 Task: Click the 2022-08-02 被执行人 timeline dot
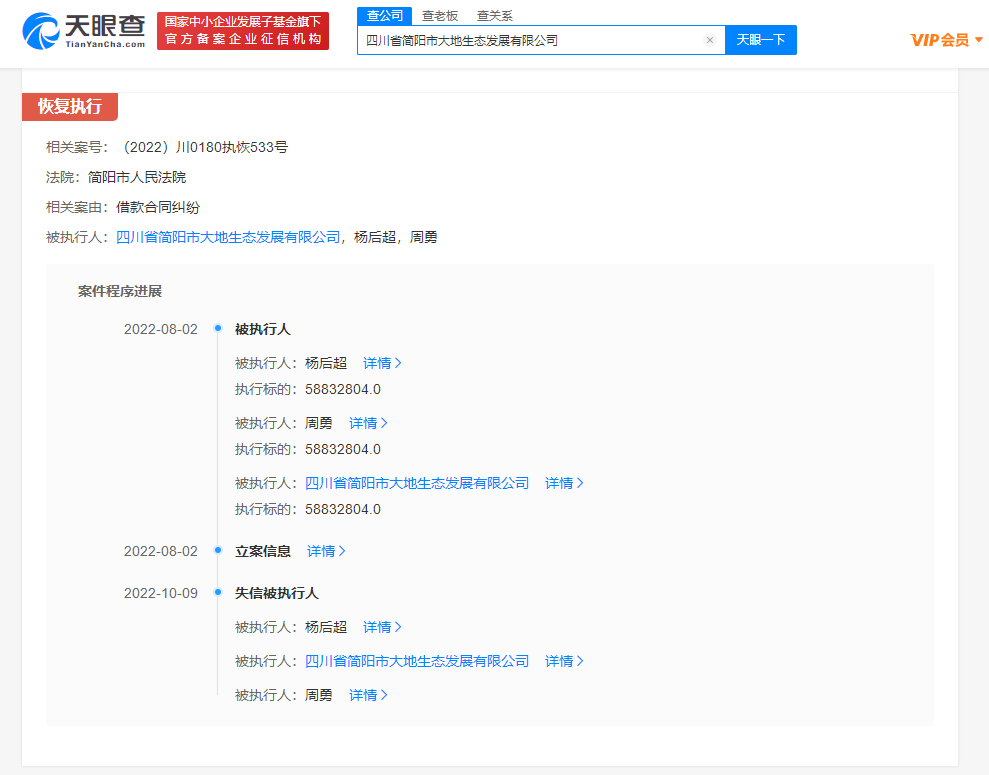tap(217, 329)
